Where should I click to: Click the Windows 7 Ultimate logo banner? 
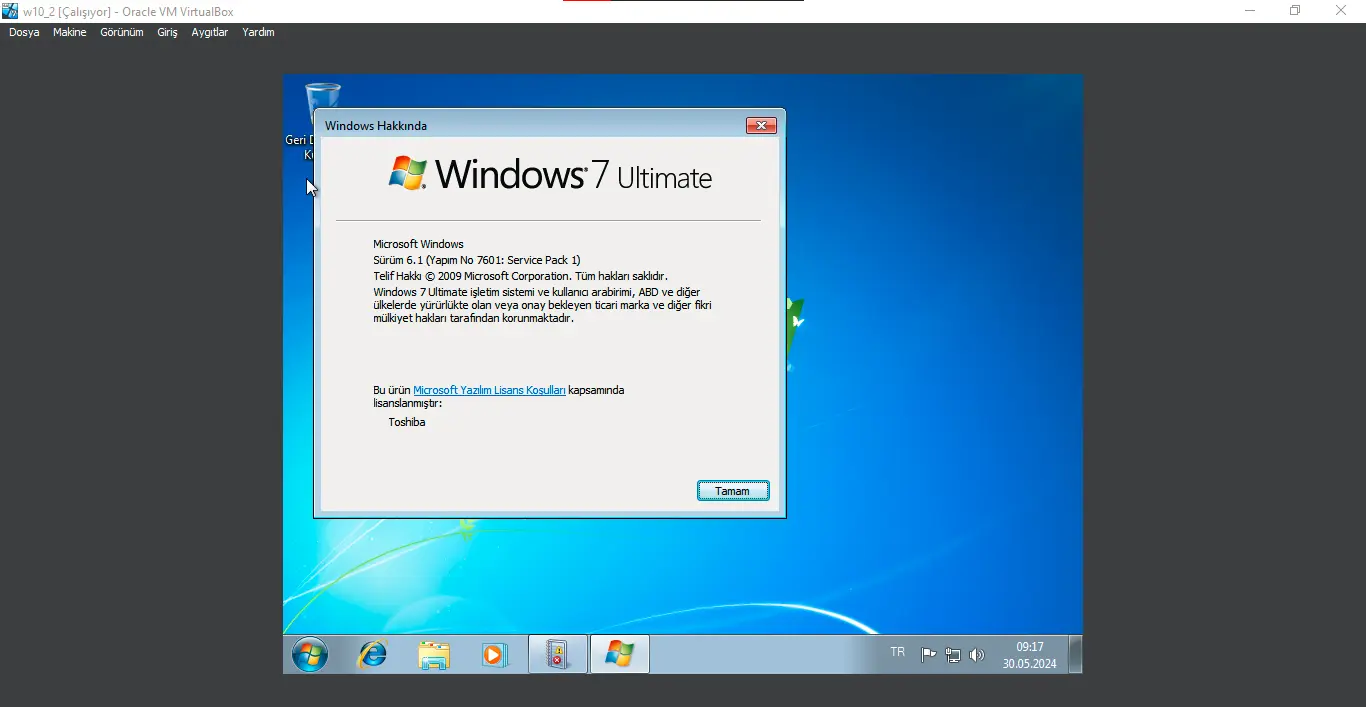click(550, 174)
